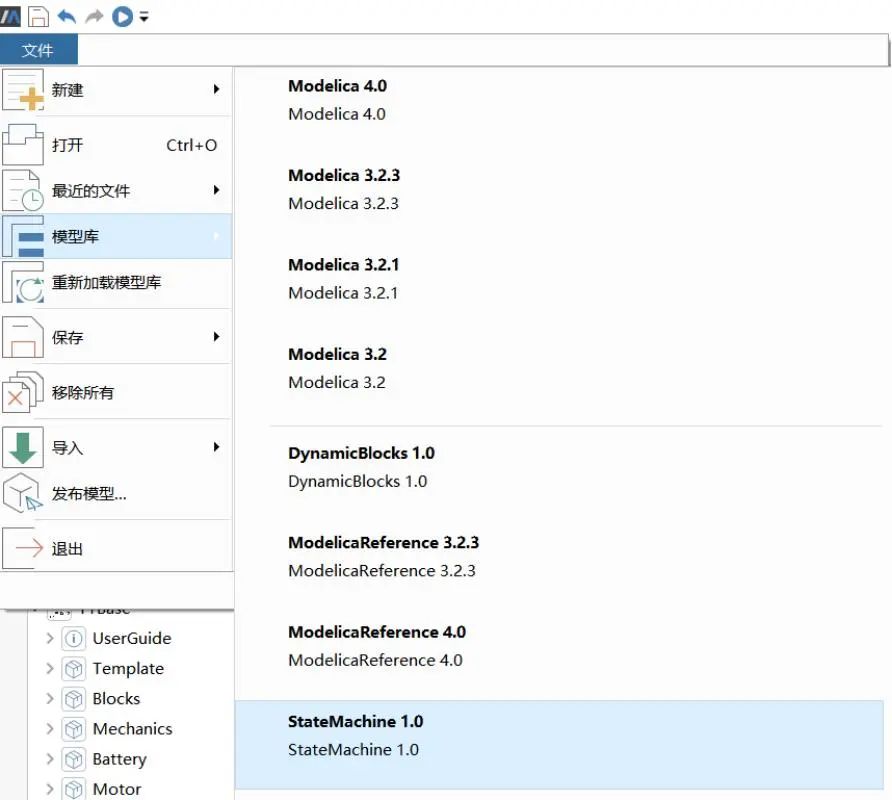Expand the Mechanics tree node
892x800 pixels.
[x=50, y=728]
